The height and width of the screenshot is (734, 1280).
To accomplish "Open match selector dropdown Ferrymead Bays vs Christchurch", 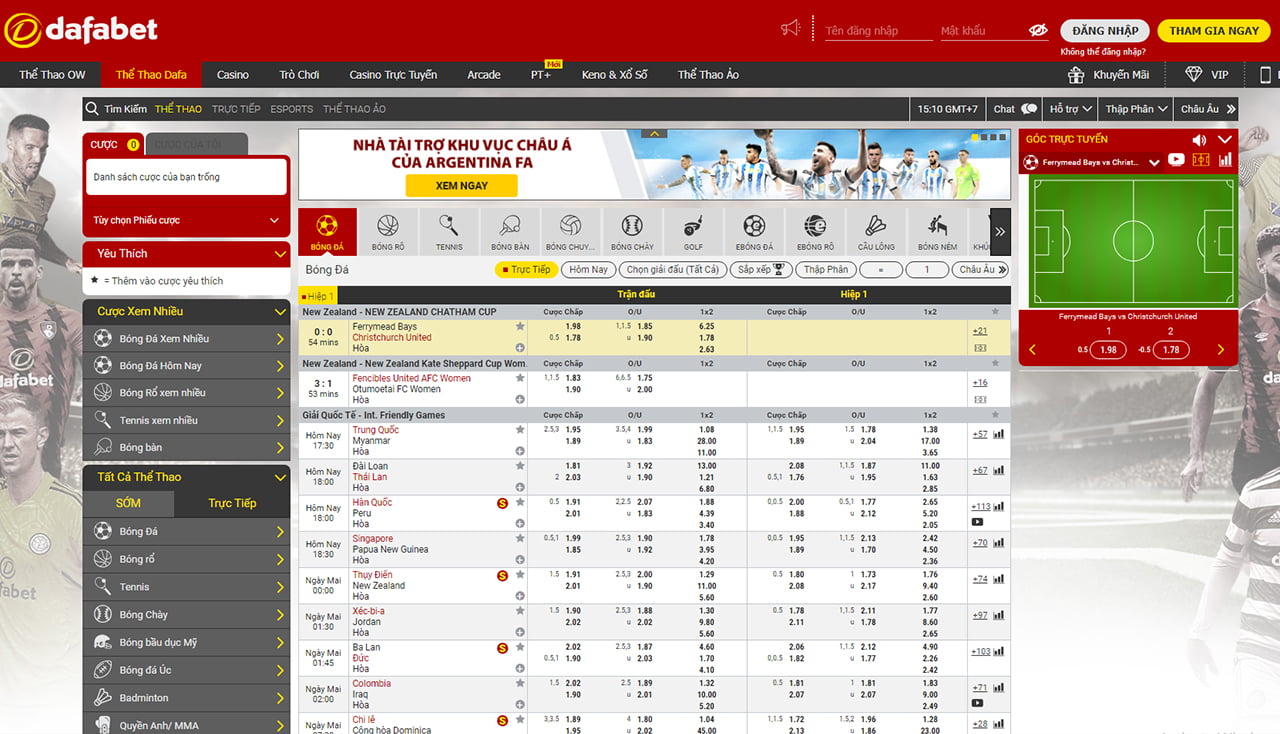I will pyautogui.click(x=1154, y=162).
